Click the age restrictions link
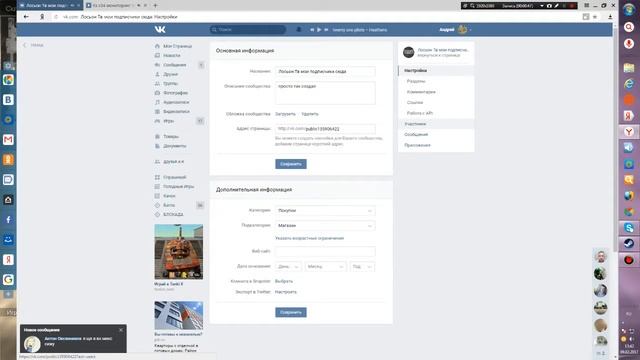 point(309,238)
